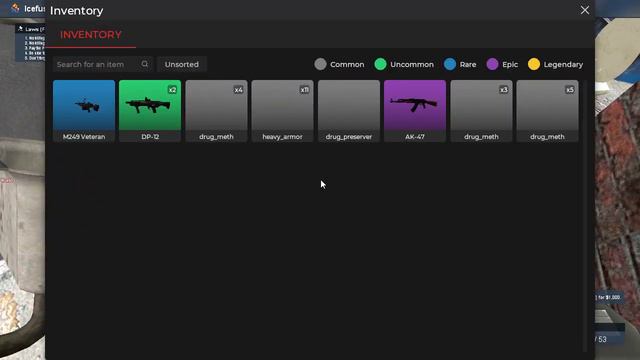Image resolution: width=640 pixels, height=360 pixels.
Task: Click the x2 count badge on DP-12
Action: [x=172, y=90]
